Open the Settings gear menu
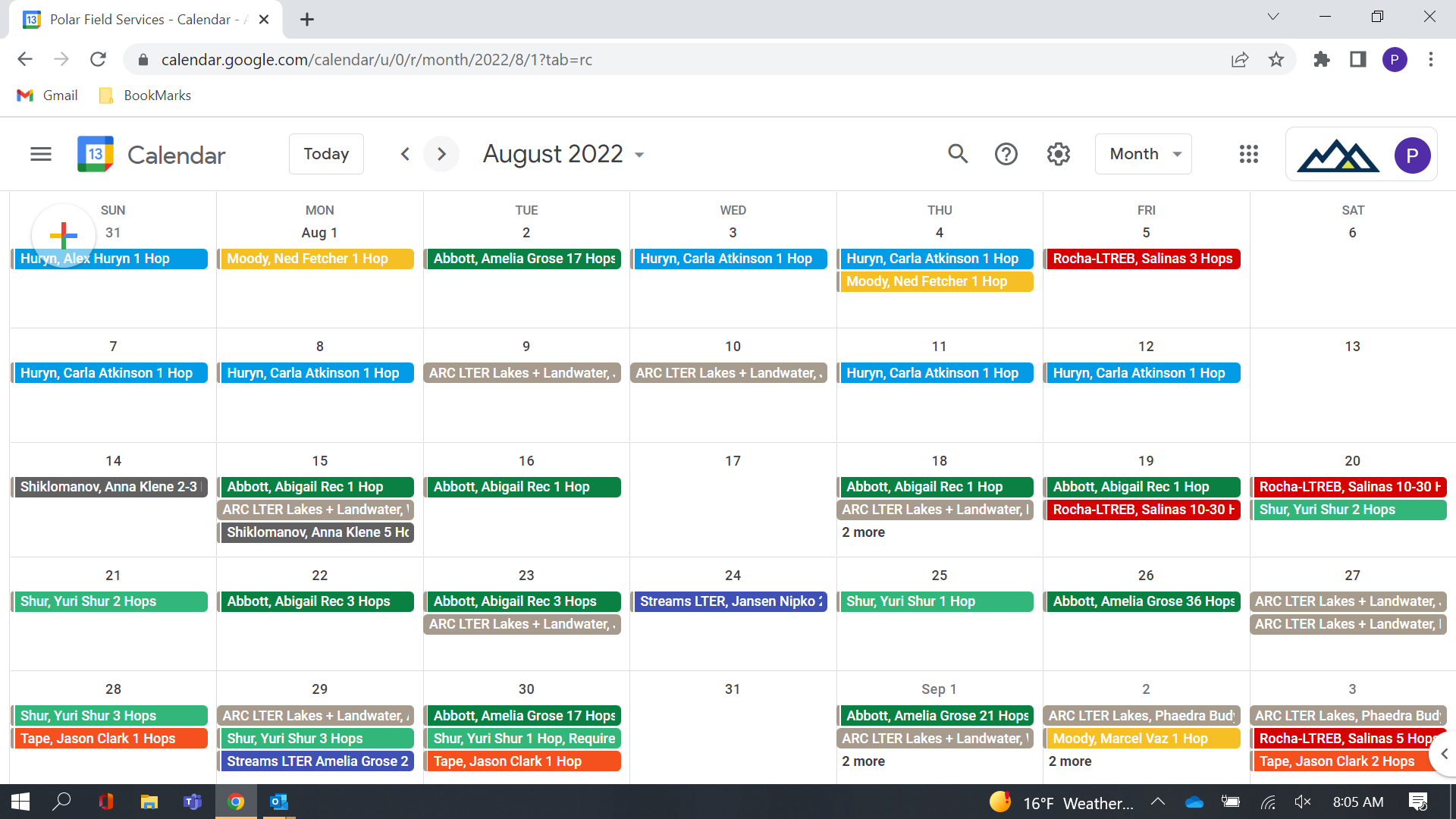 pyautogui.click(x=1058, y=155)
